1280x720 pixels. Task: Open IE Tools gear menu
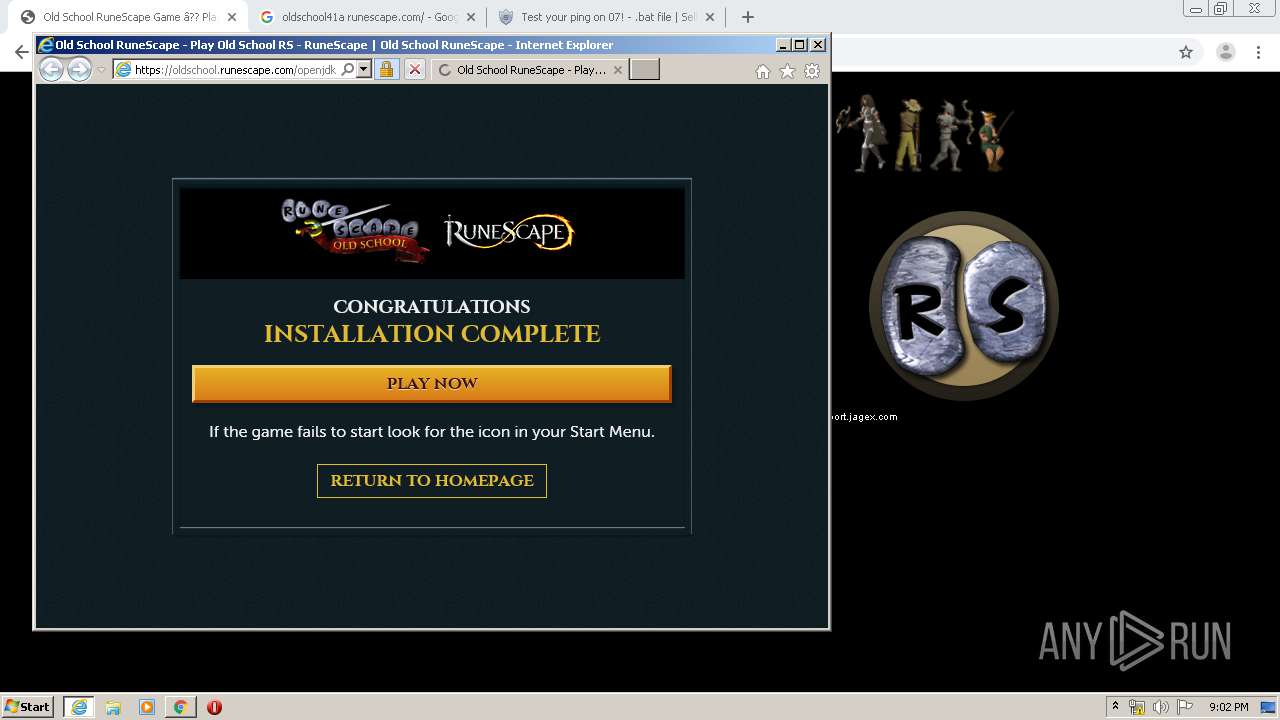812,71
